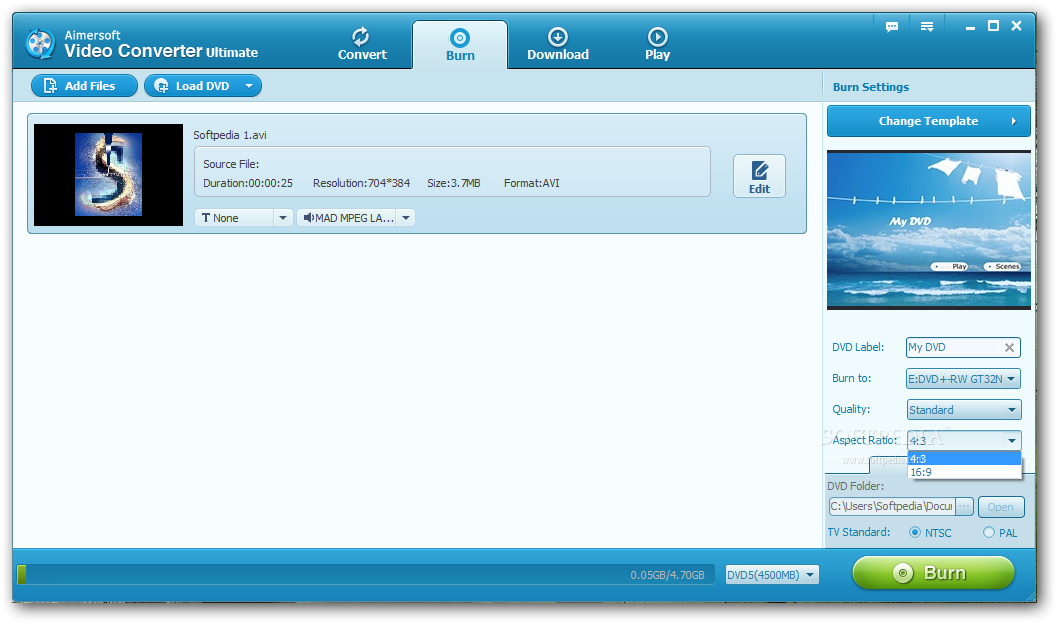Click the Download arrow icon
The image size is (1057, 623).
[557, 36]
